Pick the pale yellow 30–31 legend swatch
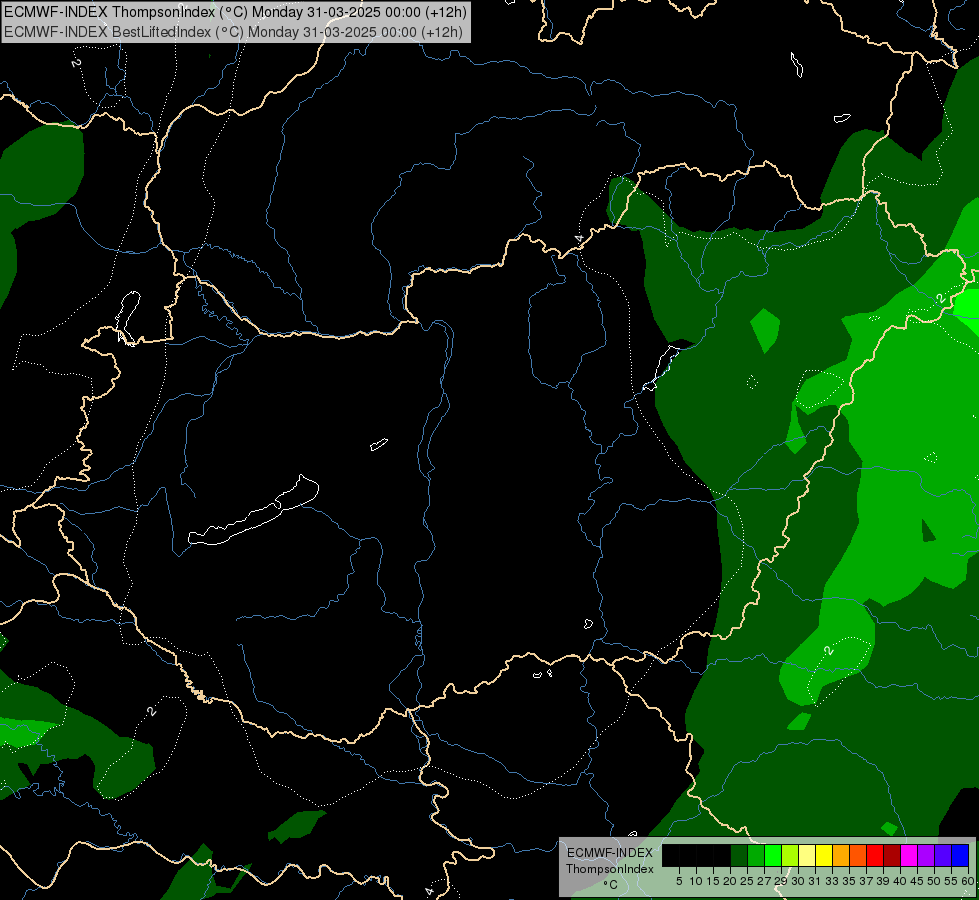Image resolution: width=979 pixels, height=900 pixels. point(807,855)
